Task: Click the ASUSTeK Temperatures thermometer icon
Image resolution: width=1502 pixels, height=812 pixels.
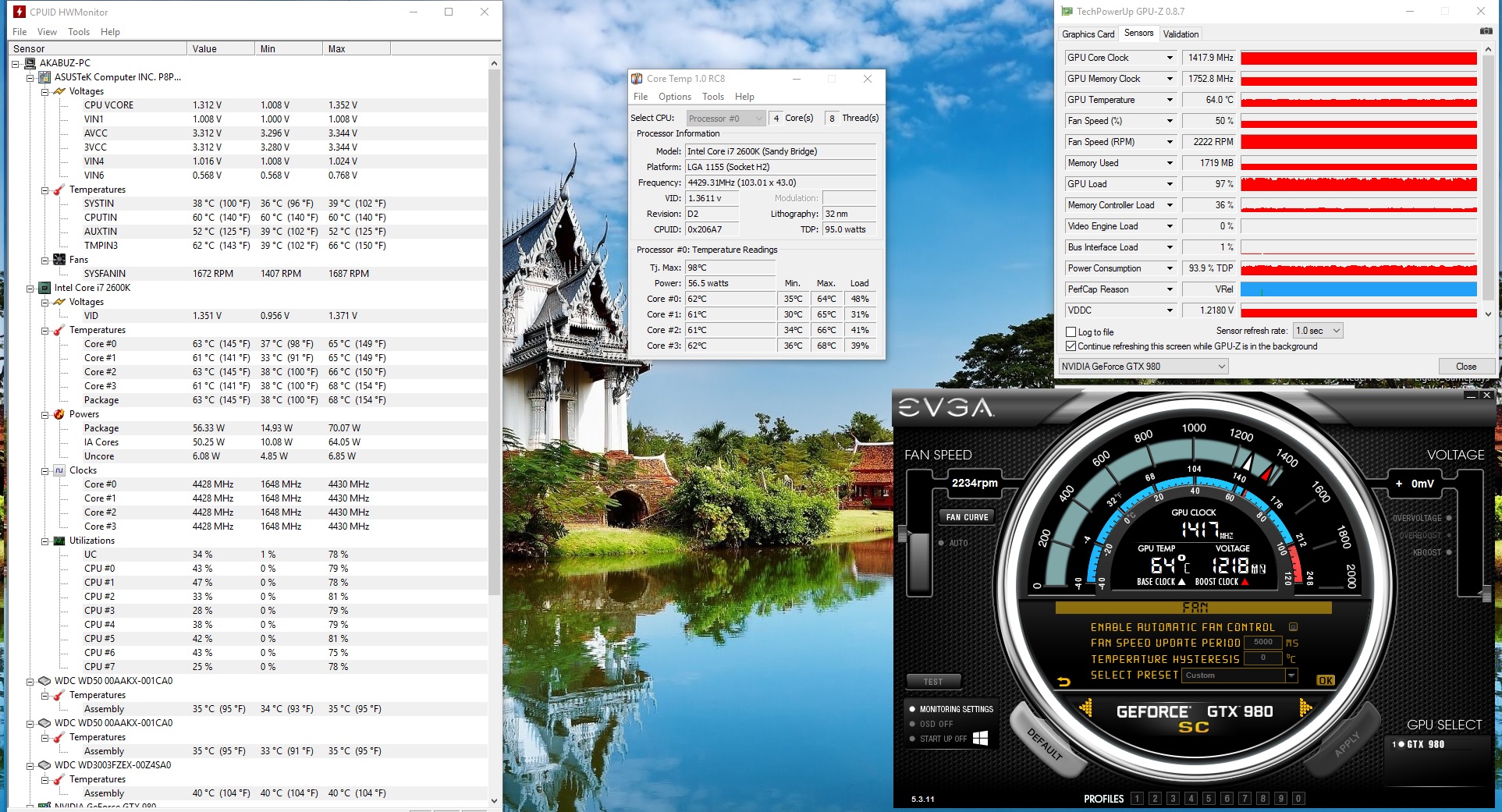Action: click(x=59, y=190)
